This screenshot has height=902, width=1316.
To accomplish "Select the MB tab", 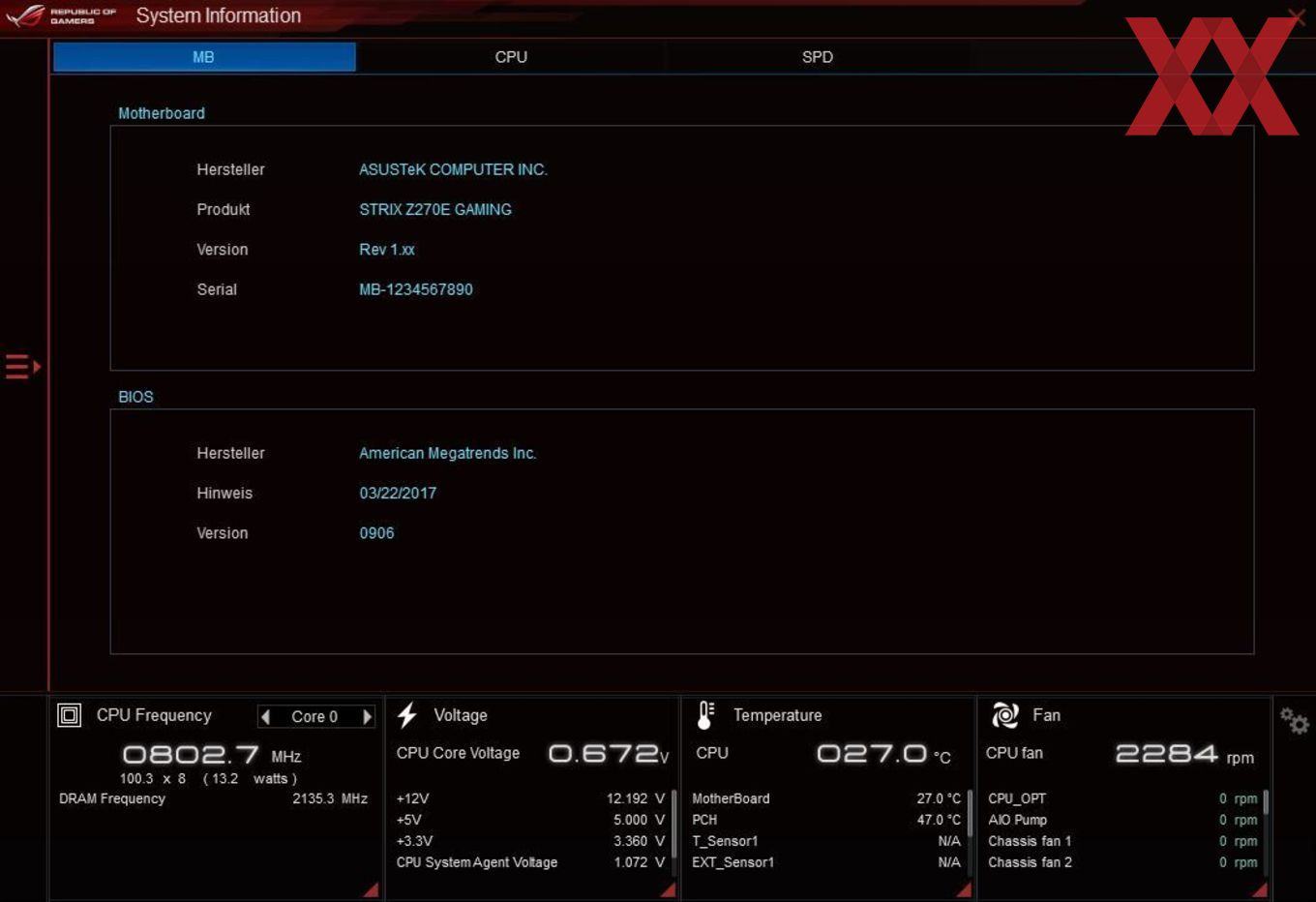I will click(204, 57).
